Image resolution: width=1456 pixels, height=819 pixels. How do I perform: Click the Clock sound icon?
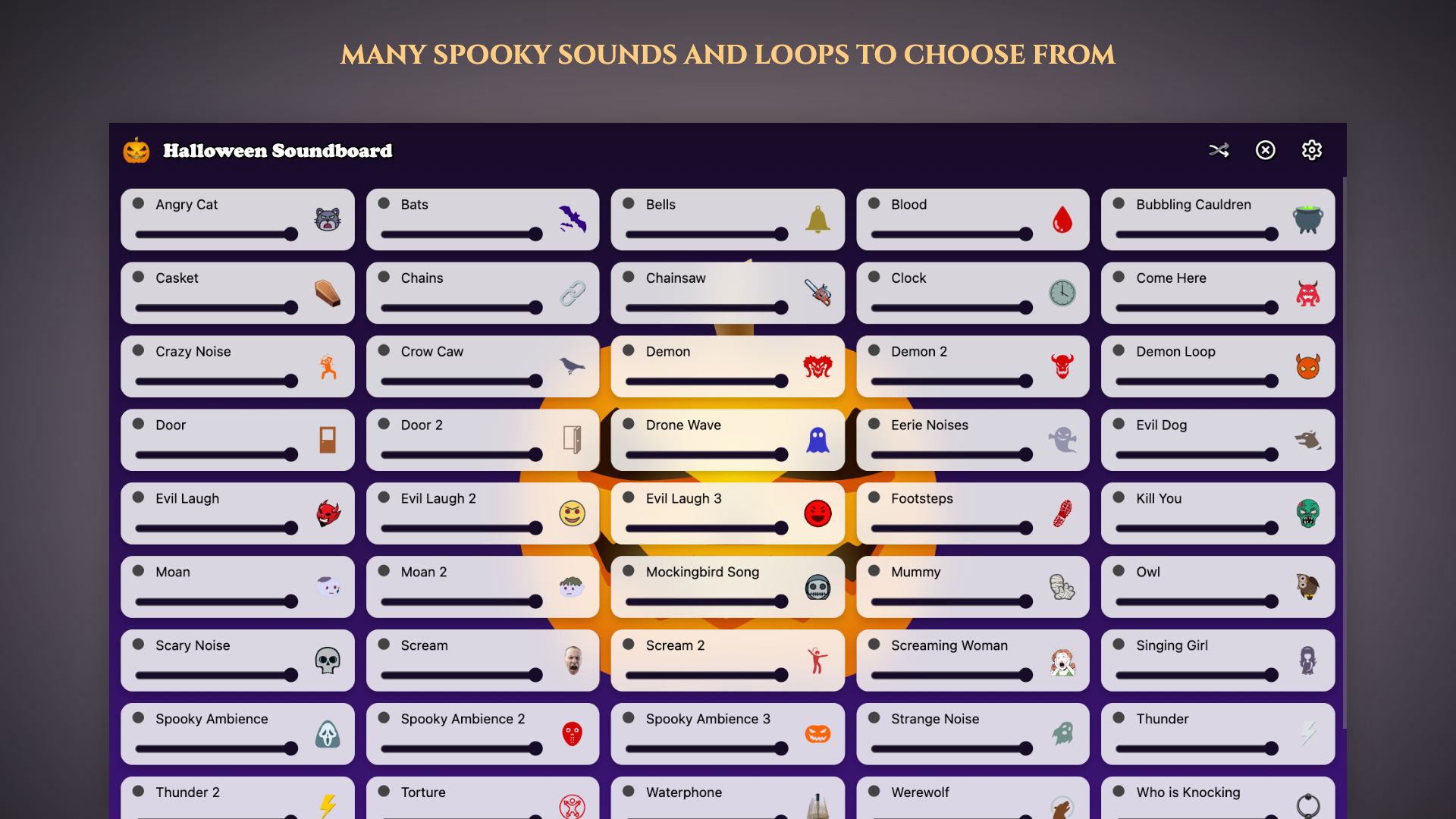pos(1062,293)
